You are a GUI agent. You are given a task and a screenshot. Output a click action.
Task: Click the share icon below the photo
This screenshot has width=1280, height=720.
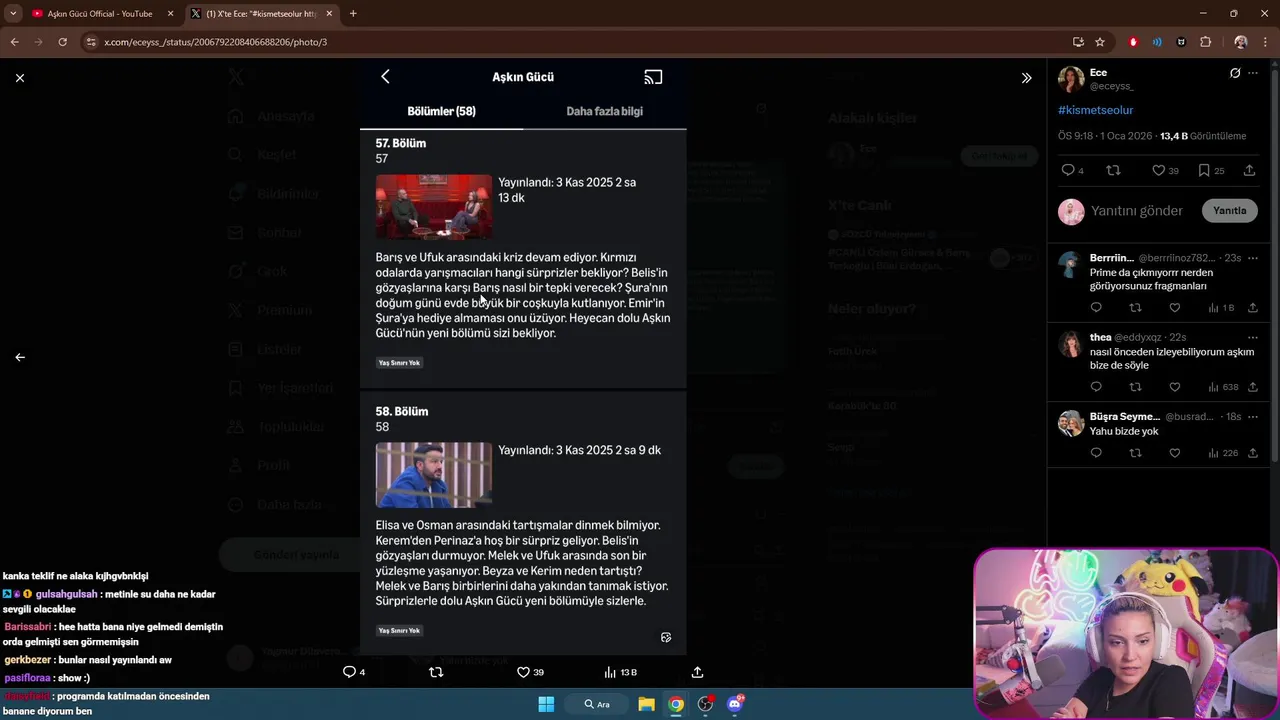(698, 672)
